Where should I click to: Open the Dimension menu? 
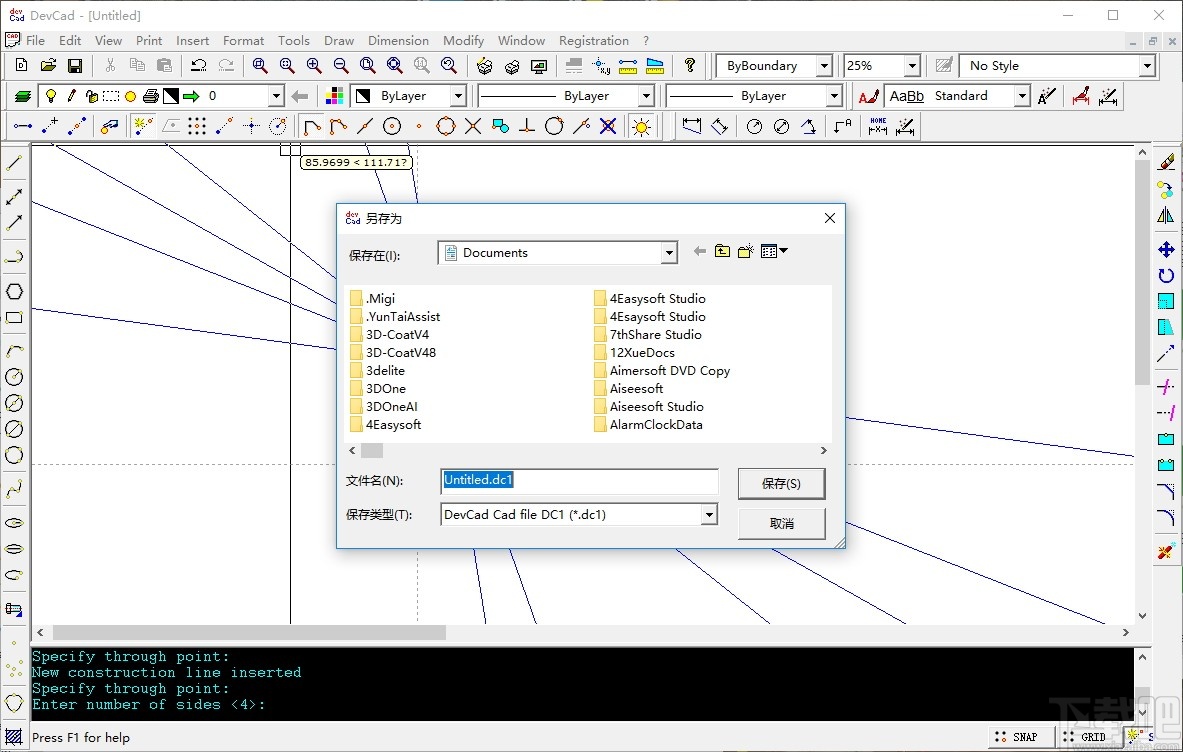tap(398, 41)
